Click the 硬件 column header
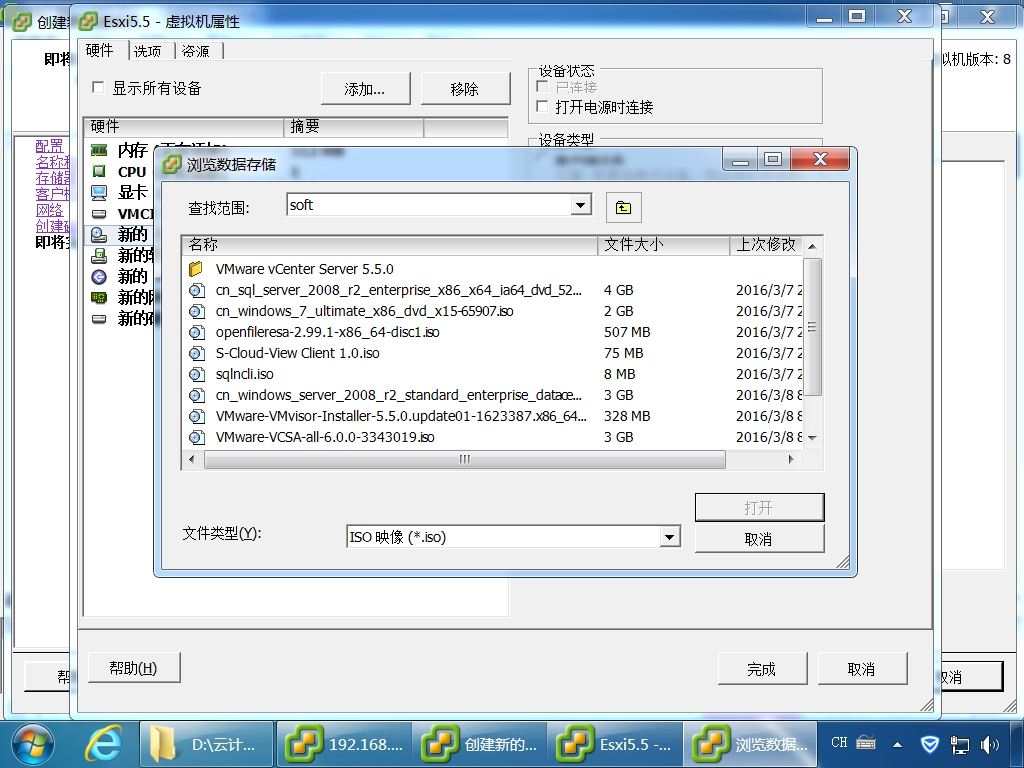Screen dimensions: 1024x768 click(184, 127)
